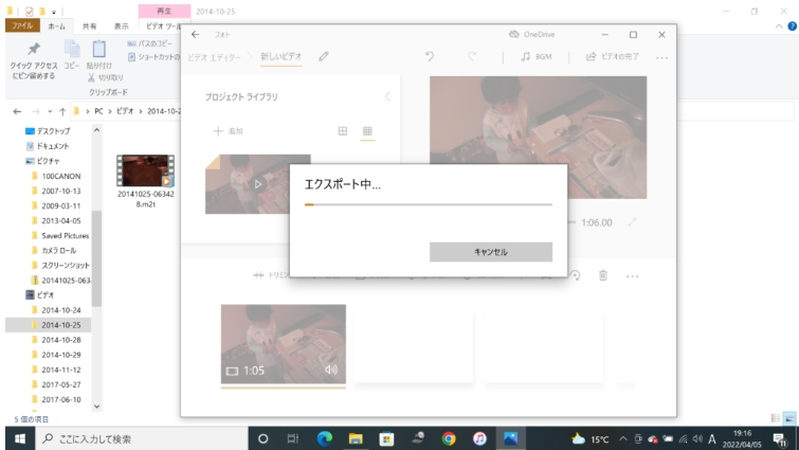Show hidden tray icons chevron
Image resolution: width=799 pixels, height=450 pixels.
click(623, 438)
